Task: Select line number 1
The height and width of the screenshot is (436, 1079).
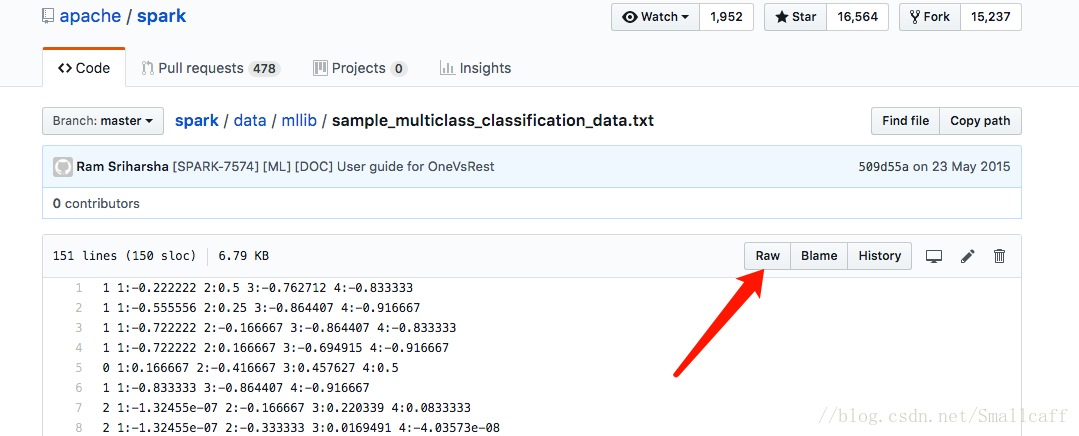Action: (x=79, y=287)
